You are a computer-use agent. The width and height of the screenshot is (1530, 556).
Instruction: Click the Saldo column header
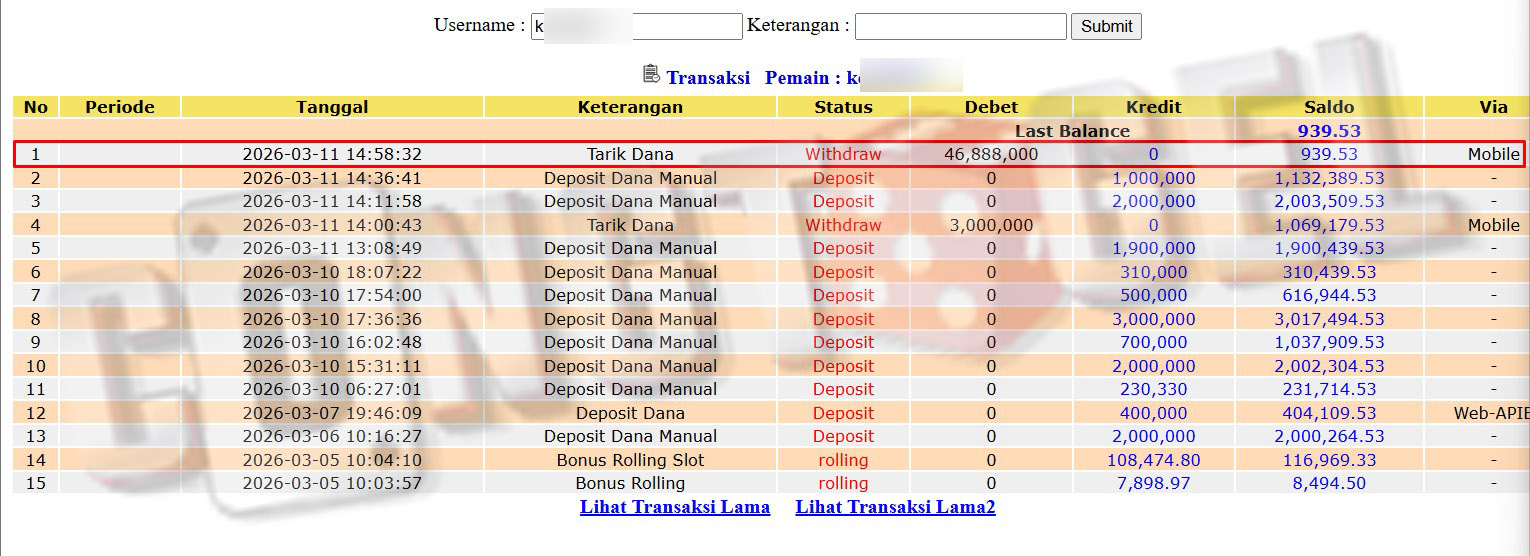tap(1329, 107)
